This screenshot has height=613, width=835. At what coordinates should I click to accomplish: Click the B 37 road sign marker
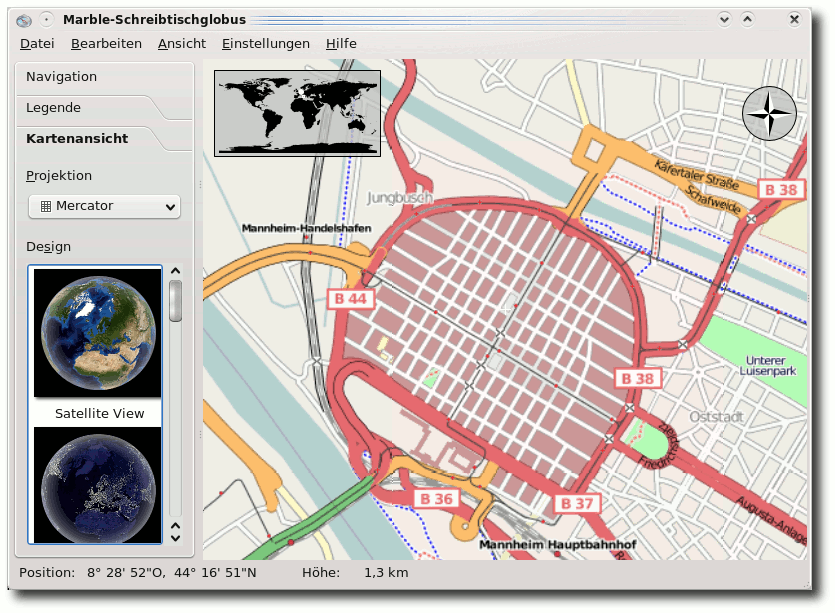(577, 502)
